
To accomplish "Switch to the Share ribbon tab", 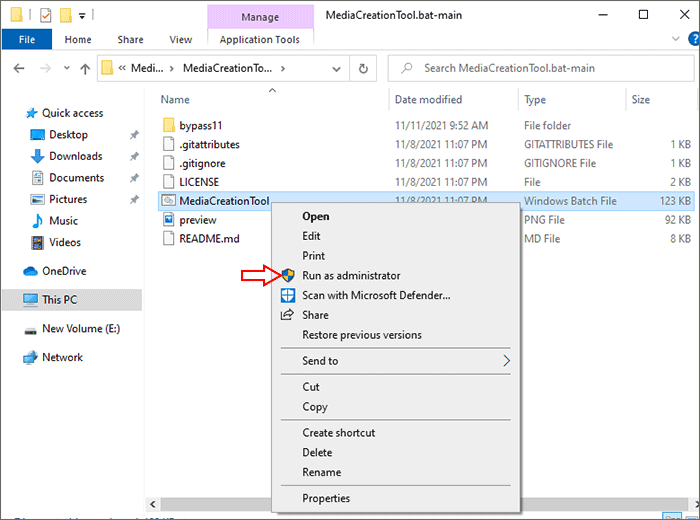I will [x=130, y=39].
